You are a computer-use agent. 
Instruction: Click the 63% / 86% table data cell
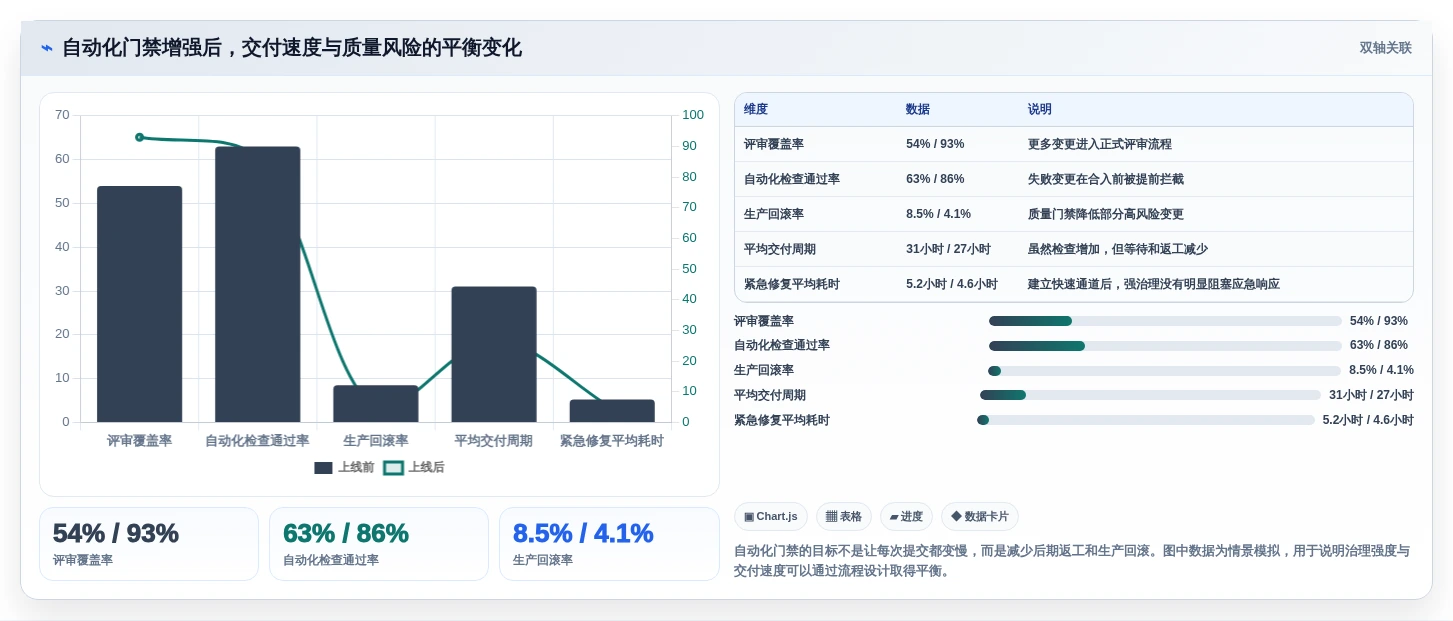[958, 179]
